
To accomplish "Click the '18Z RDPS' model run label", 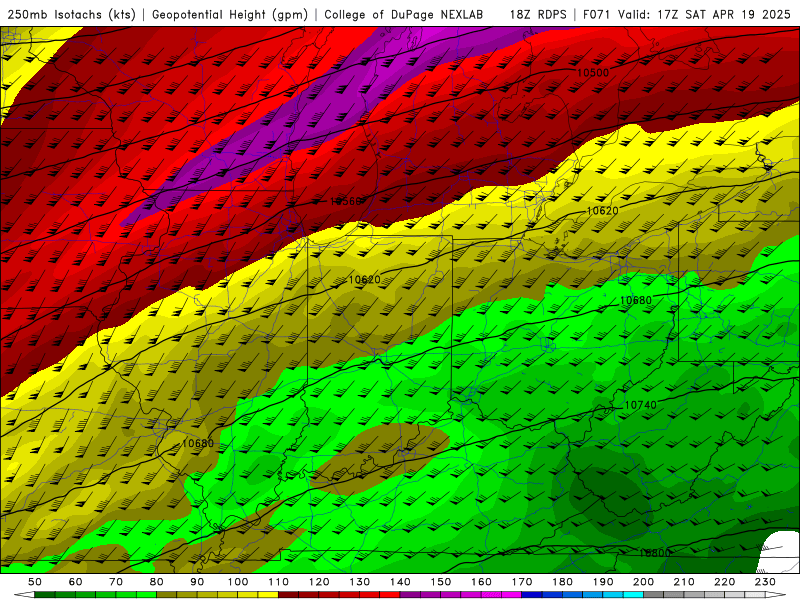I will [x=538, y=15].
